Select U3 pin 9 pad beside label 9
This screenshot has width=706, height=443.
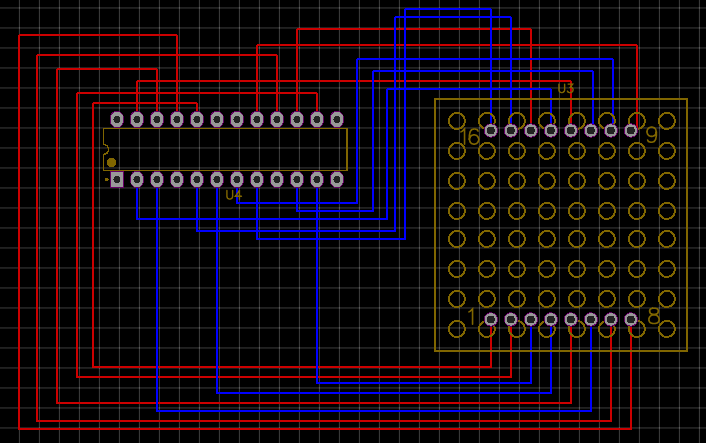point(631,131)
